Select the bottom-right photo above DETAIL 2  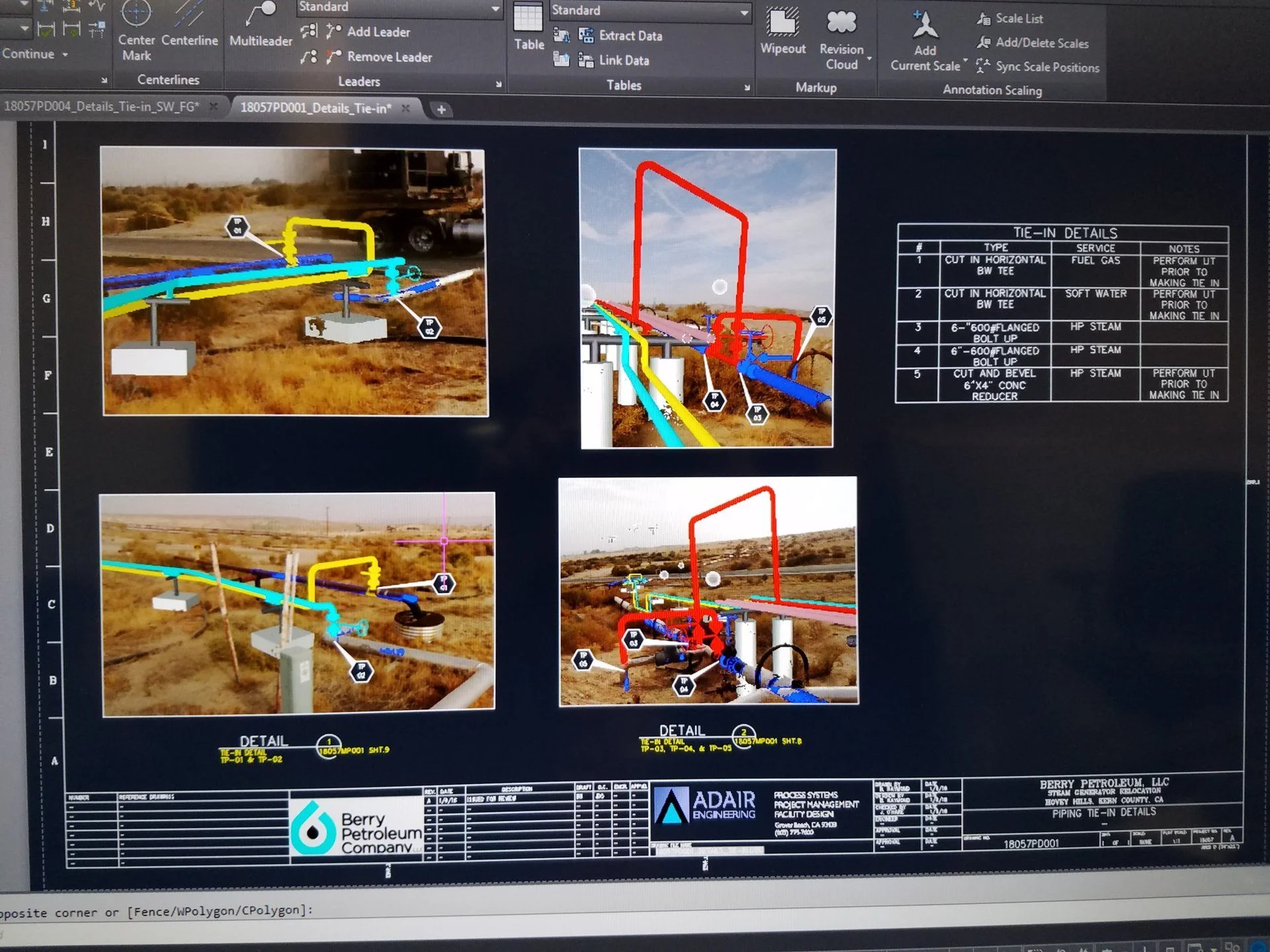point(708,591)
